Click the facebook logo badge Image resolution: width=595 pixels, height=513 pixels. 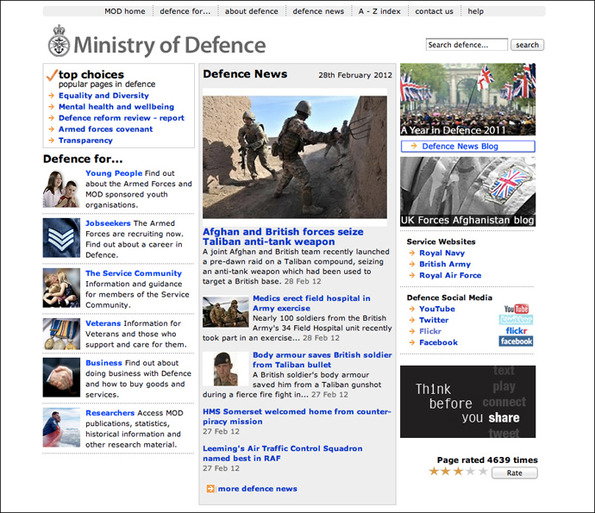(x=516, y=341)
